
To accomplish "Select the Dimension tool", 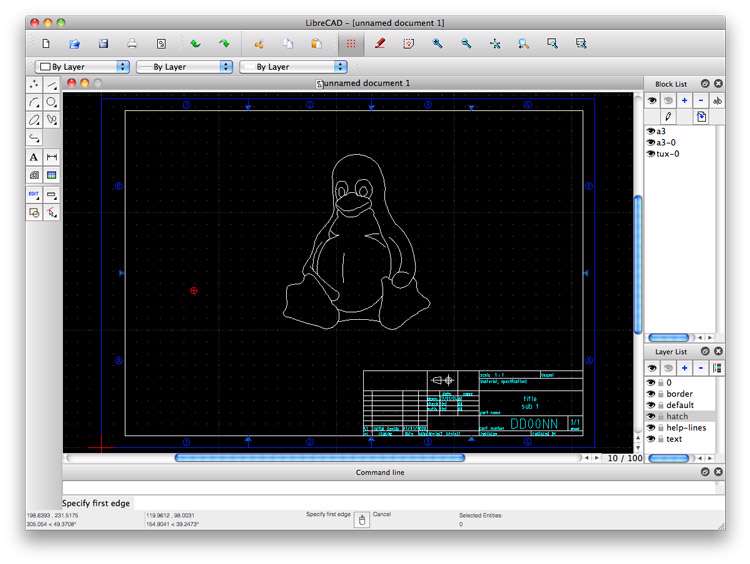I will [52, 157].
